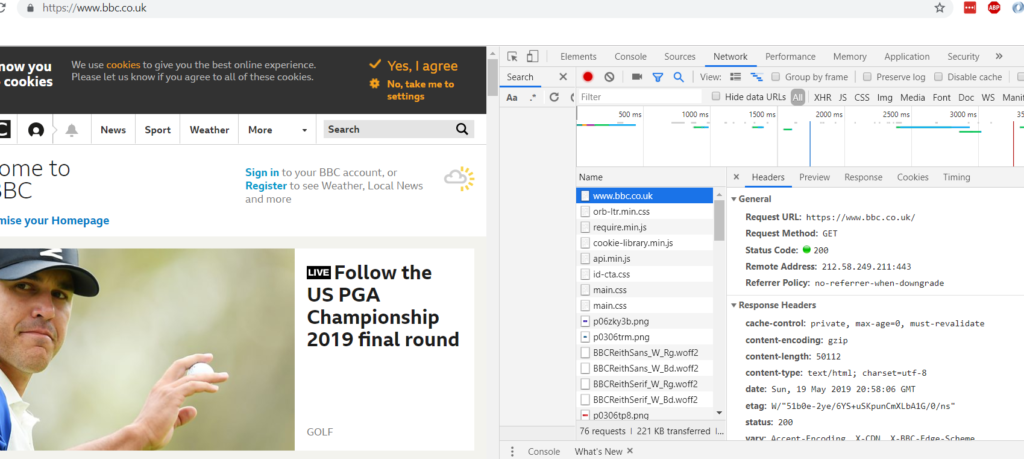Click in the network Filter input
Image resolution: width=1024 pixels, height=459 pixels.
pyautogui.click(x=639, y=97)
